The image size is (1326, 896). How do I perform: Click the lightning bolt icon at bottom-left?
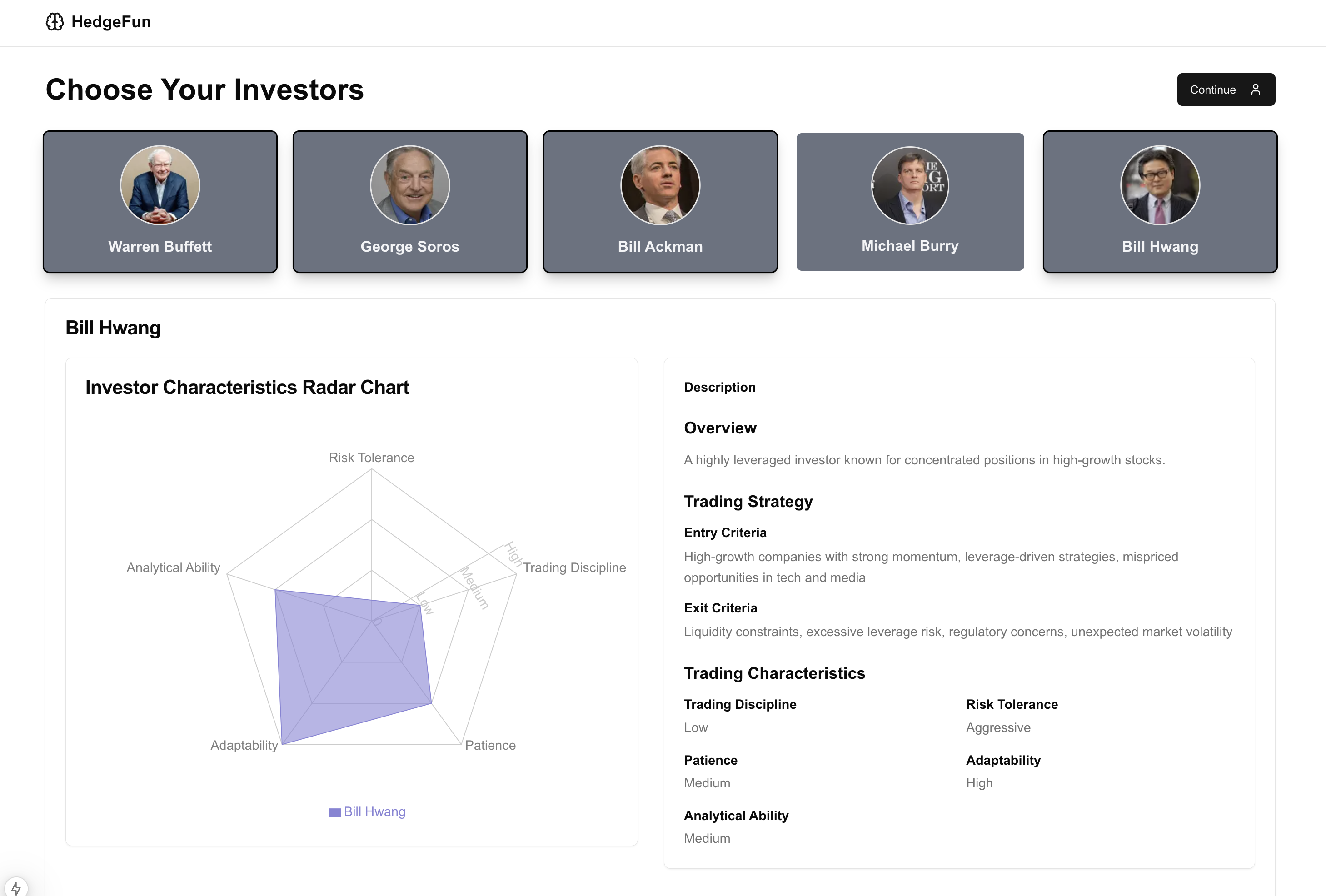(16, 887)
